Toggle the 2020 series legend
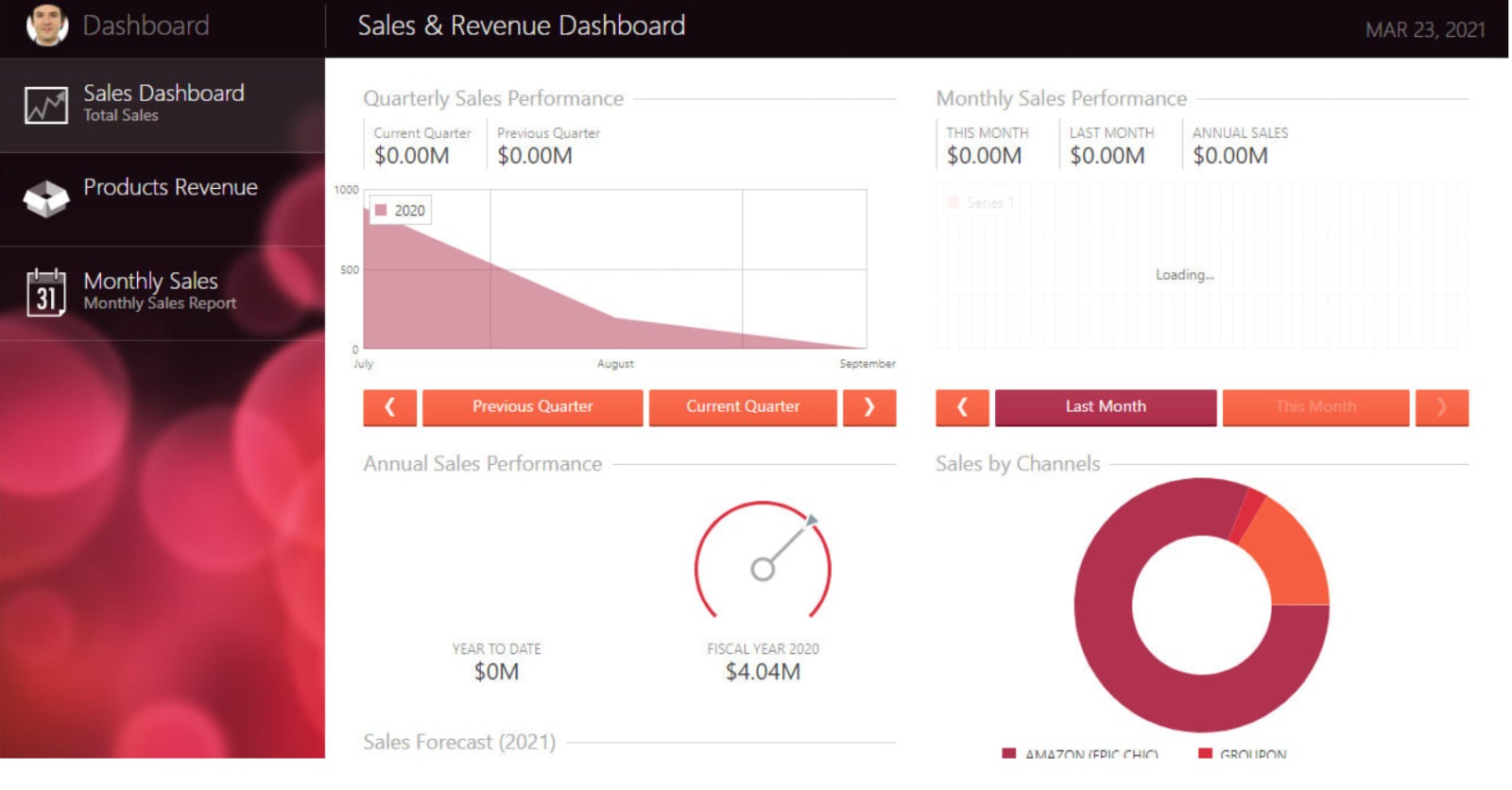1512x790 pixels. click(401, 210)
